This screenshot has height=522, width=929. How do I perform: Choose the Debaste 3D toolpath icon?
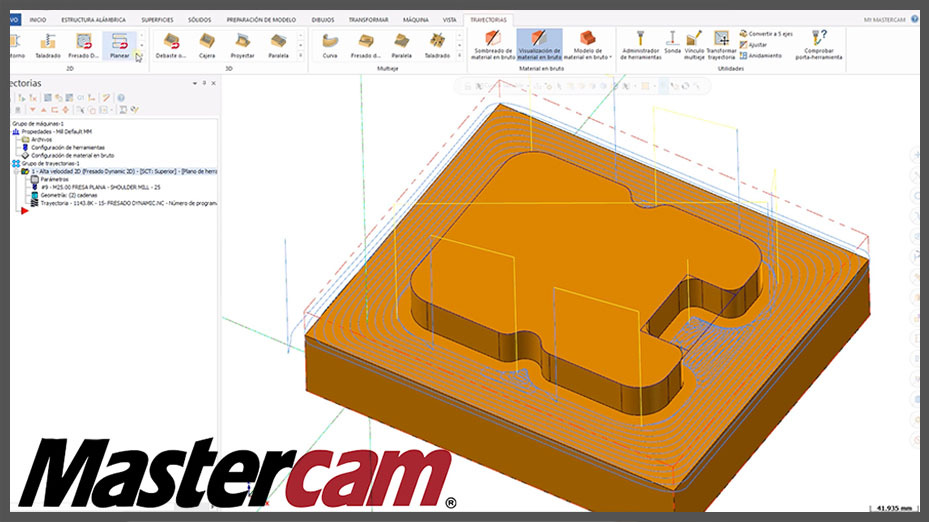171,46
